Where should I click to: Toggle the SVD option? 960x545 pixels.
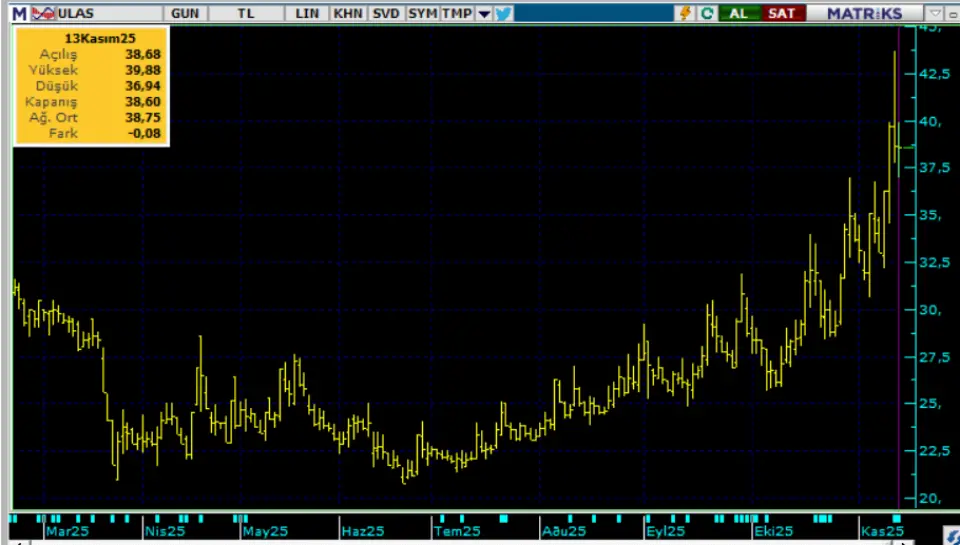click(x=385, y=13)
